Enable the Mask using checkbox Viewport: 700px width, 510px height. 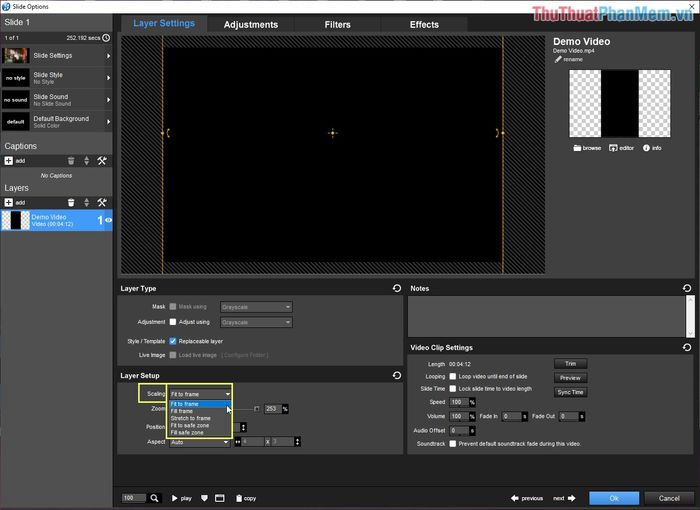point(173,306)
